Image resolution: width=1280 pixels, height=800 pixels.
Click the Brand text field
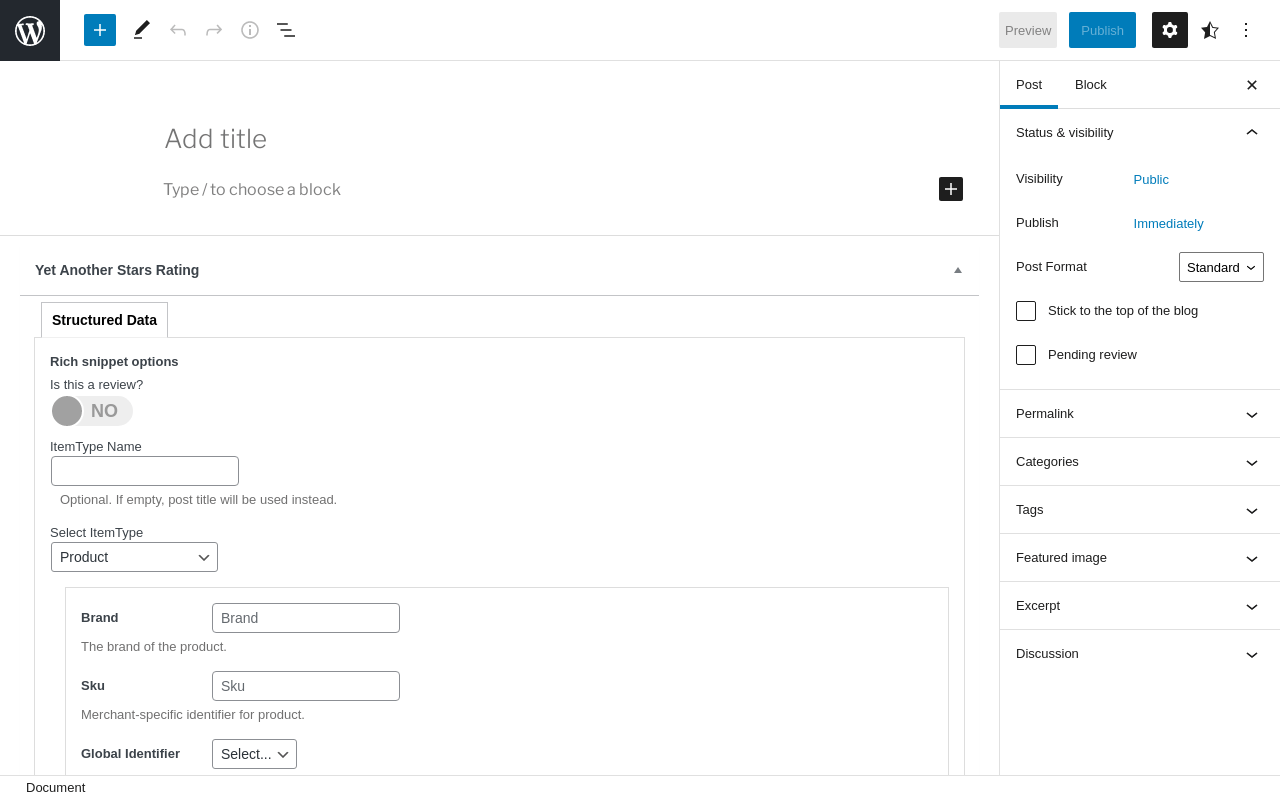tap(306, 618)
